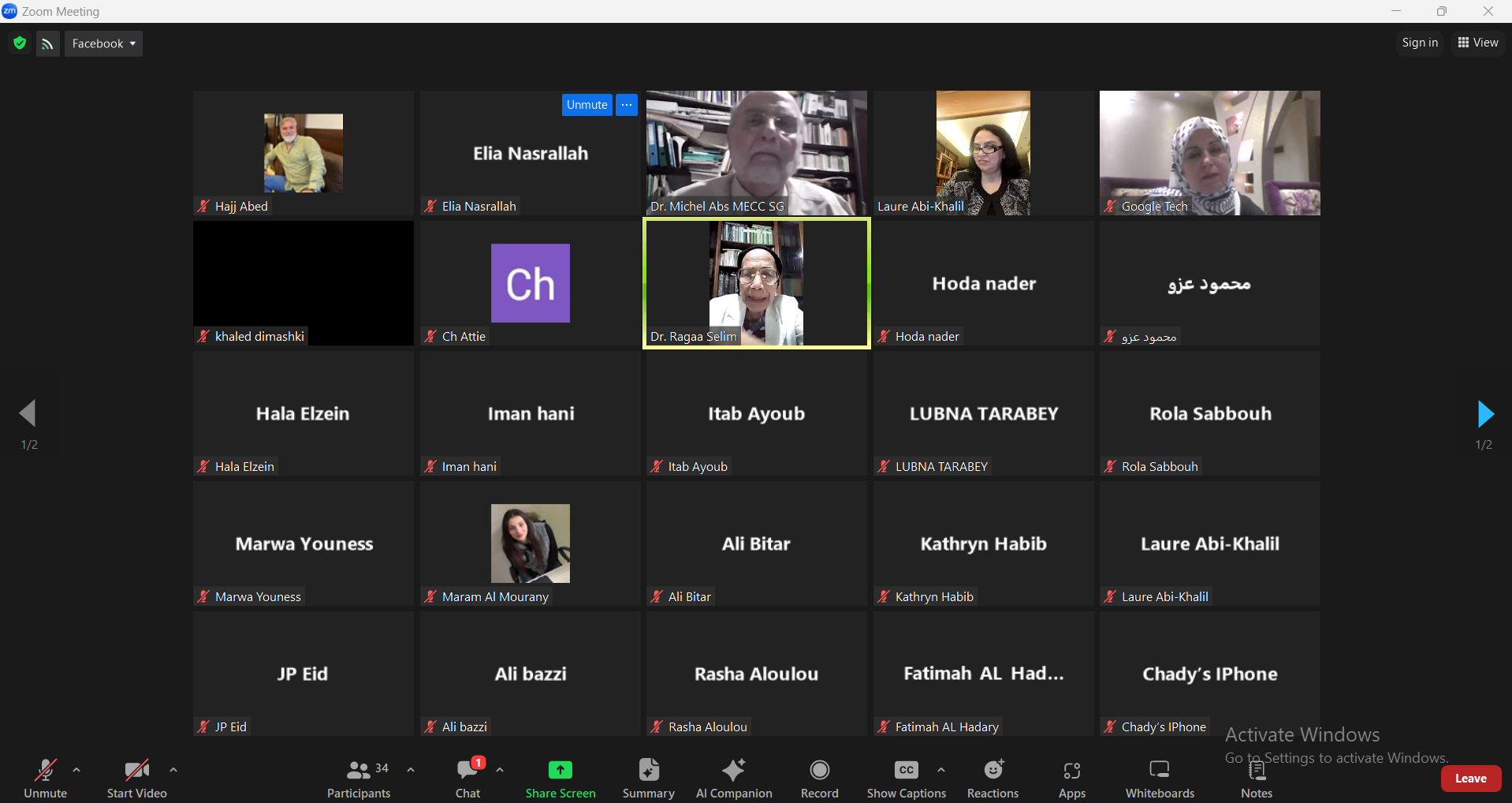Select the Hoda nader participant tile
1512x803 pixels.
[983, 283]
